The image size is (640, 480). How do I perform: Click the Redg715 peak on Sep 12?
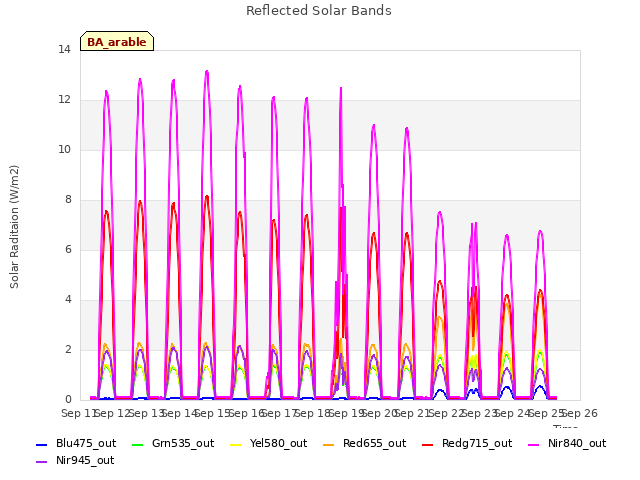point(140,201)
